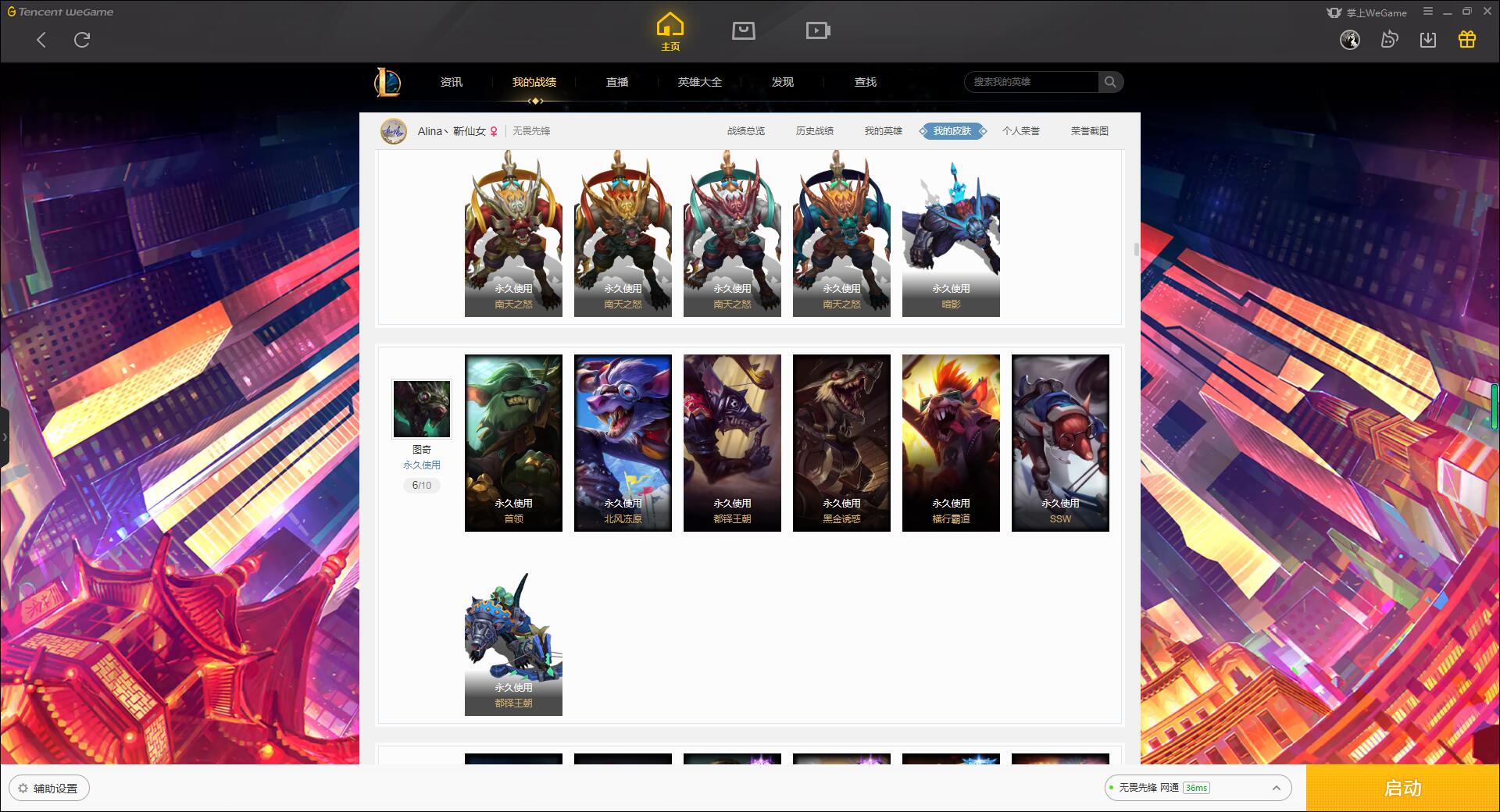Refresh the page with the reload icon

[82, 40]
